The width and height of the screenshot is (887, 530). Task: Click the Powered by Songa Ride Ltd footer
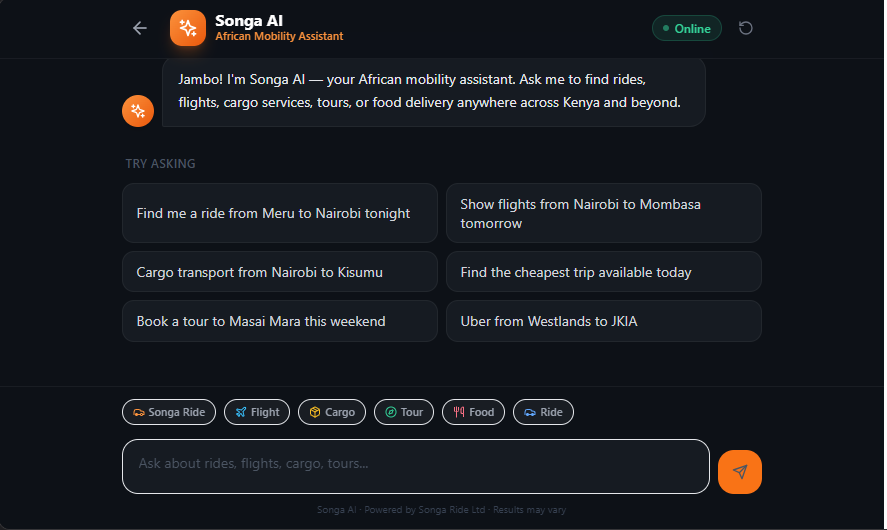(x=441, y=510)
